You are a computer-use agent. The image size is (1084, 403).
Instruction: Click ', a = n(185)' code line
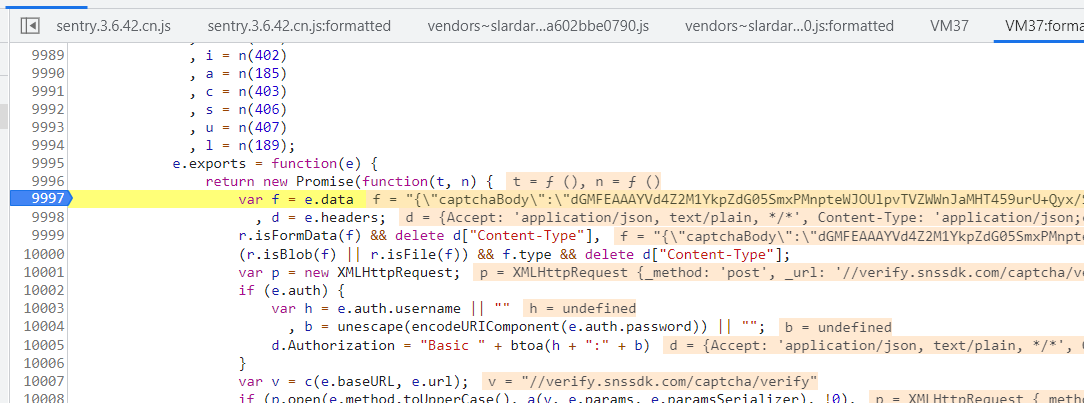238,73
